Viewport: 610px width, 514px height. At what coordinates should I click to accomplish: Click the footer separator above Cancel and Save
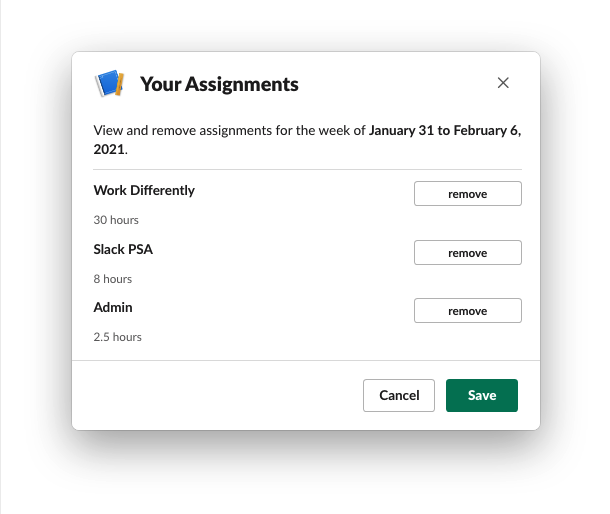pos(306,360)
